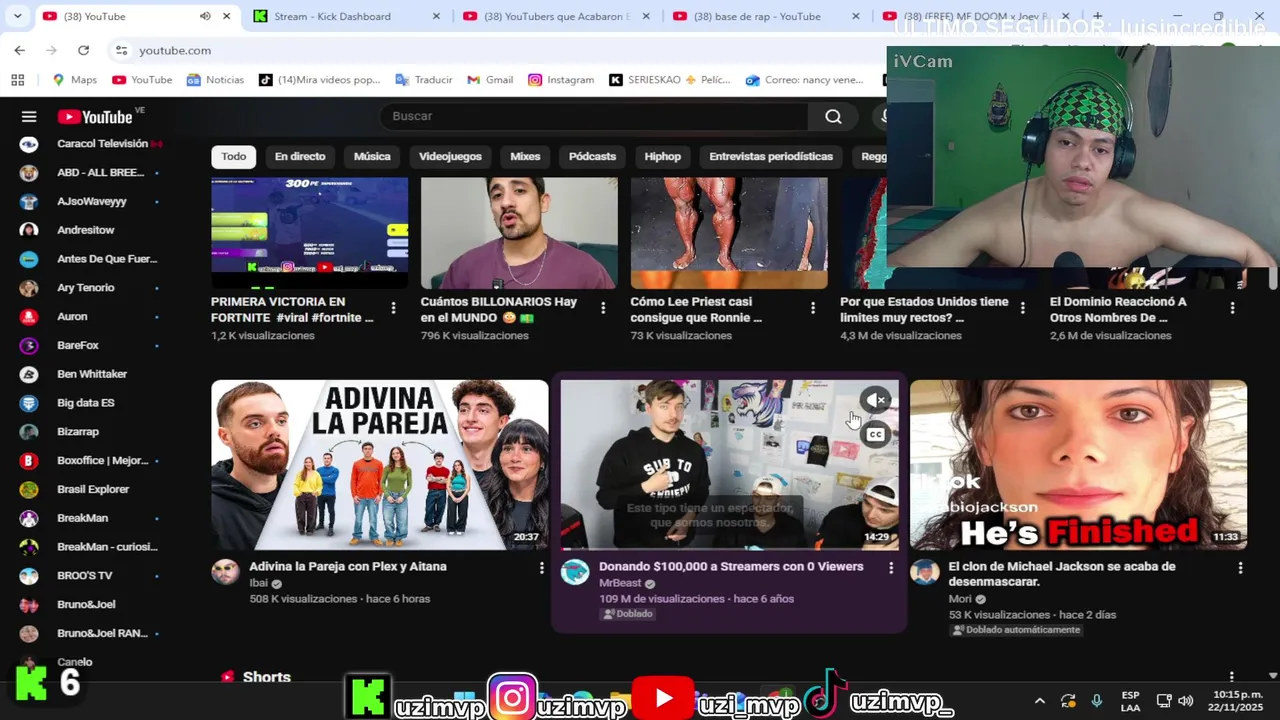Image resolution: width=1280 pixels, height=720 pixels.
Task: Open the Gmail bookmark
Action: tap(490, 80)
